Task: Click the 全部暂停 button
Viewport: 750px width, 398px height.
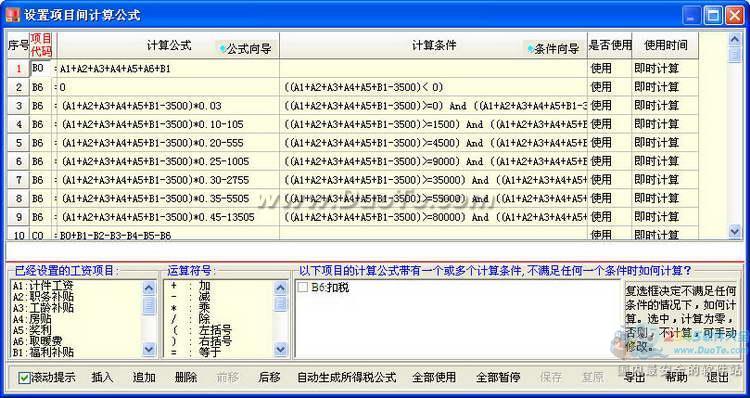Action: point(498,377)
